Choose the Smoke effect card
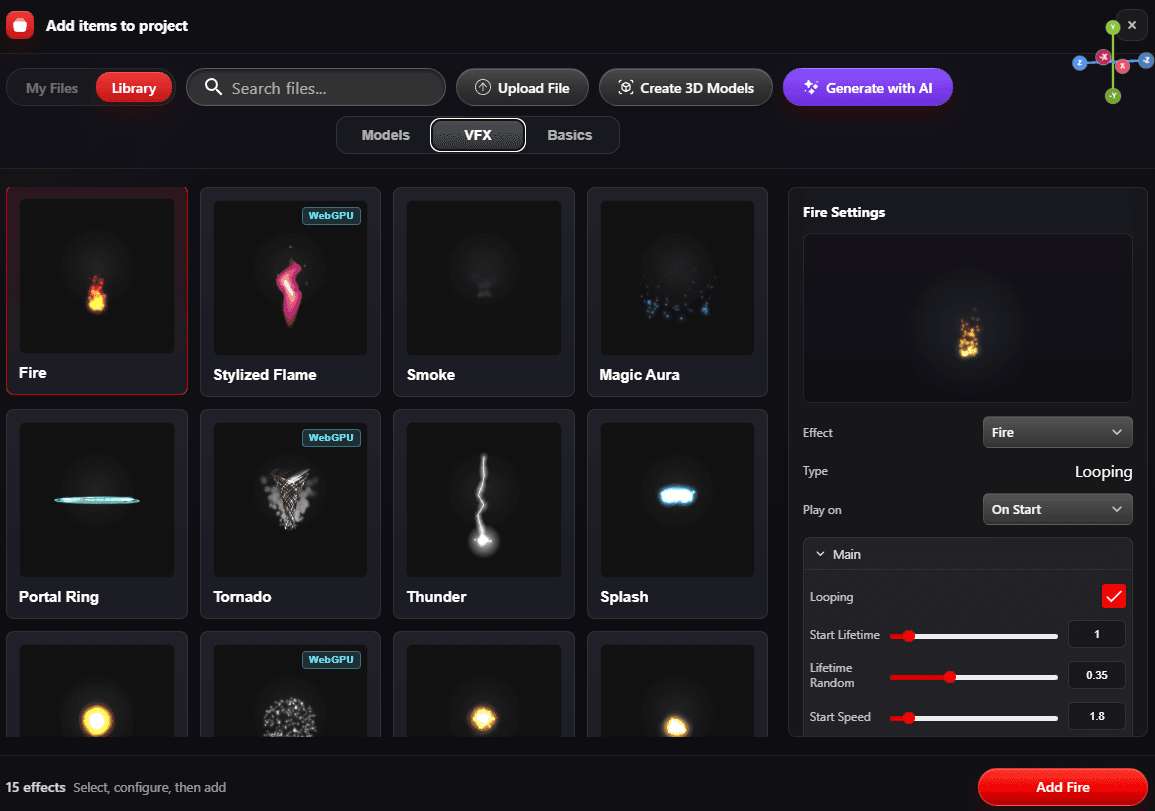Screen dimensions: 1155x811 (x=484, y=292)
